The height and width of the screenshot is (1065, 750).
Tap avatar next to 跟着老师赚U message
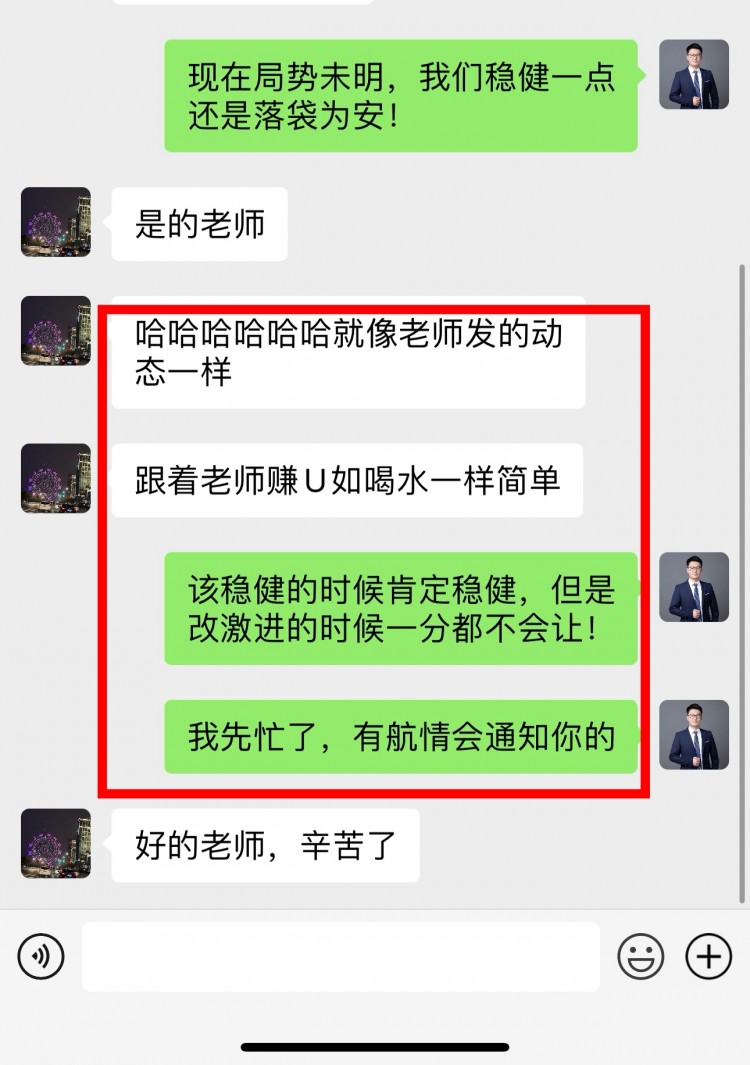pyautogui.click(x=56, y=478)
